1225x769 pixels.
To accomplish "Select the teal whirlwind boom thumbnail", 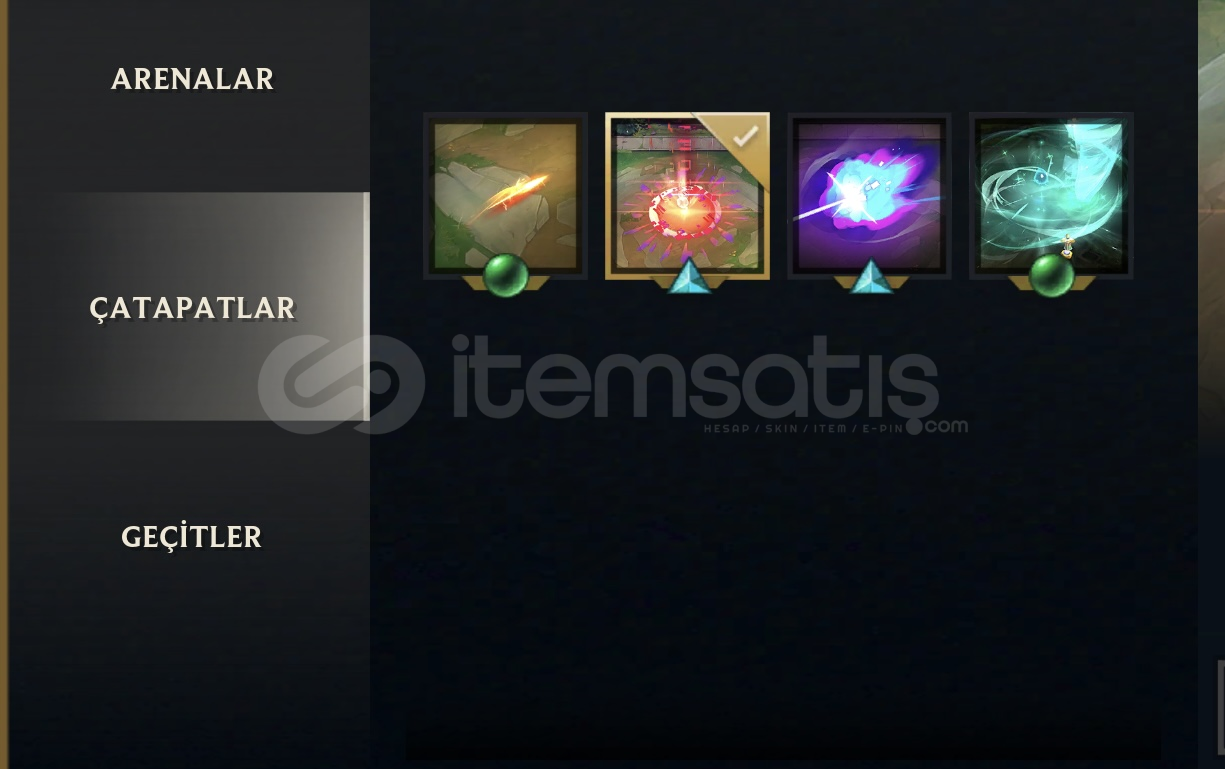I will pos(1051,196).
